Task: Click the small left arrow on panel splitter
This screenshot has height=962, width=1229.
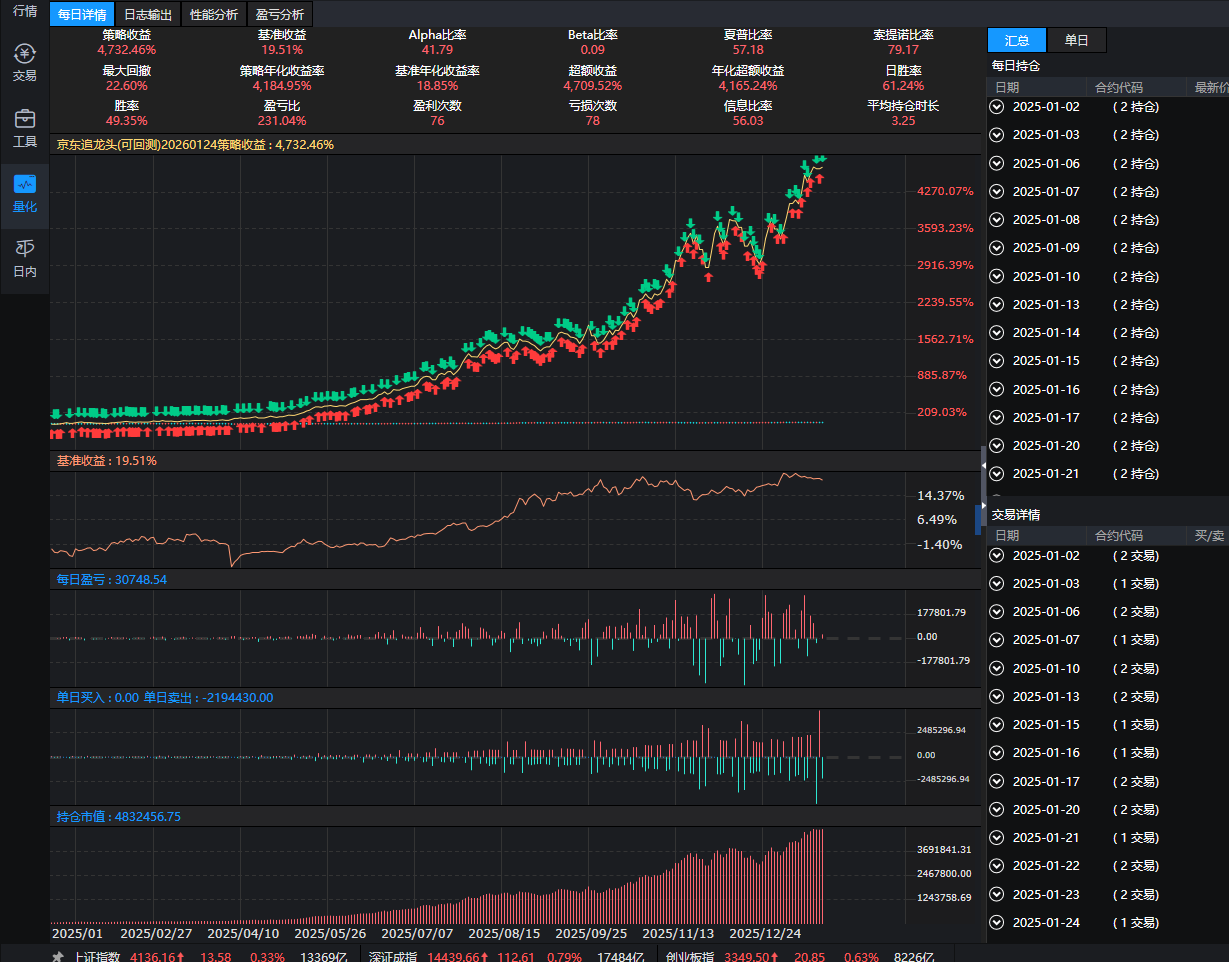Action: click(x=983, y=466)
